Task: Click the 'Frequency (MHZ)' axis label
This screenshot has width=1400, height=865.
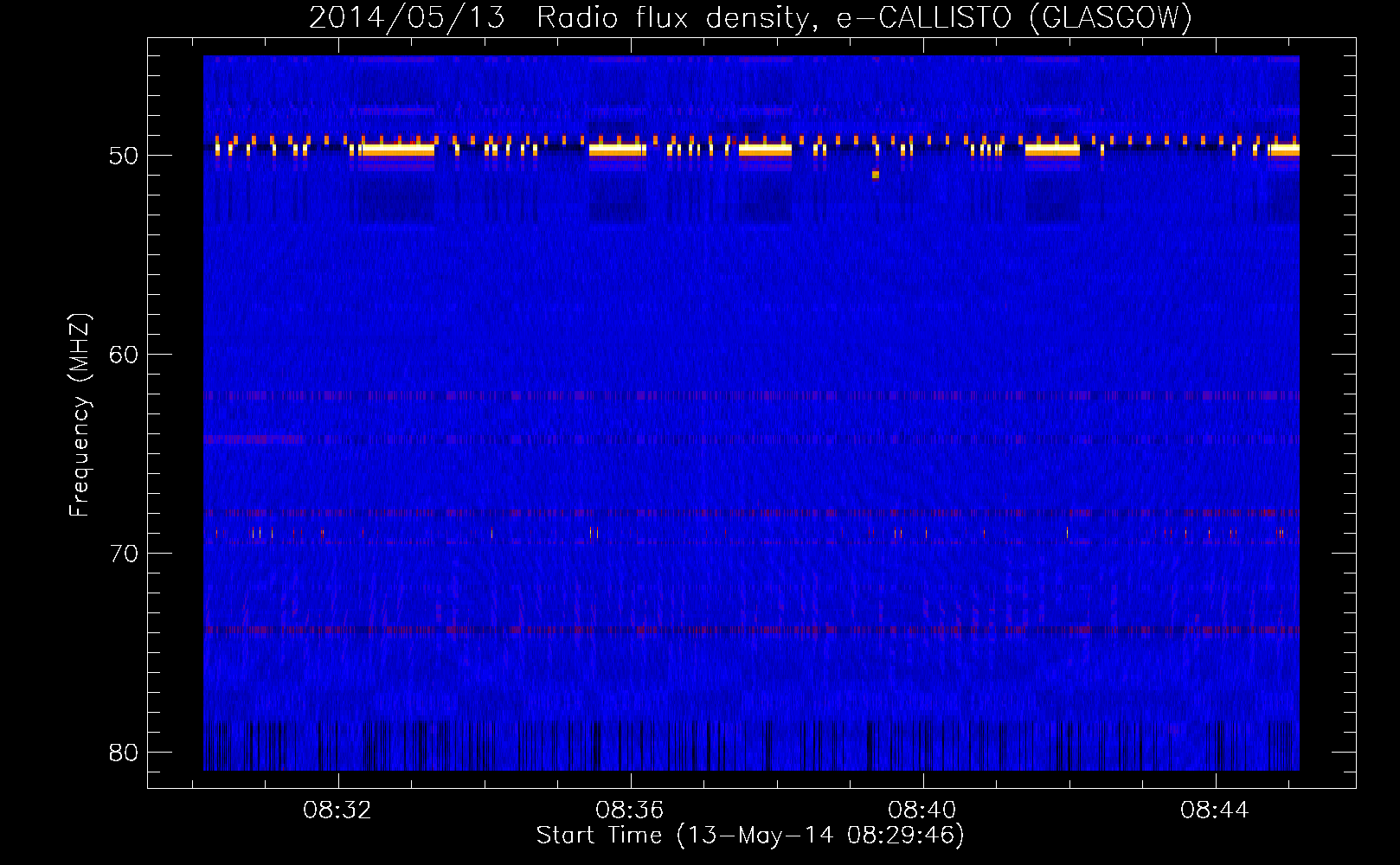Action: point(80,415)
